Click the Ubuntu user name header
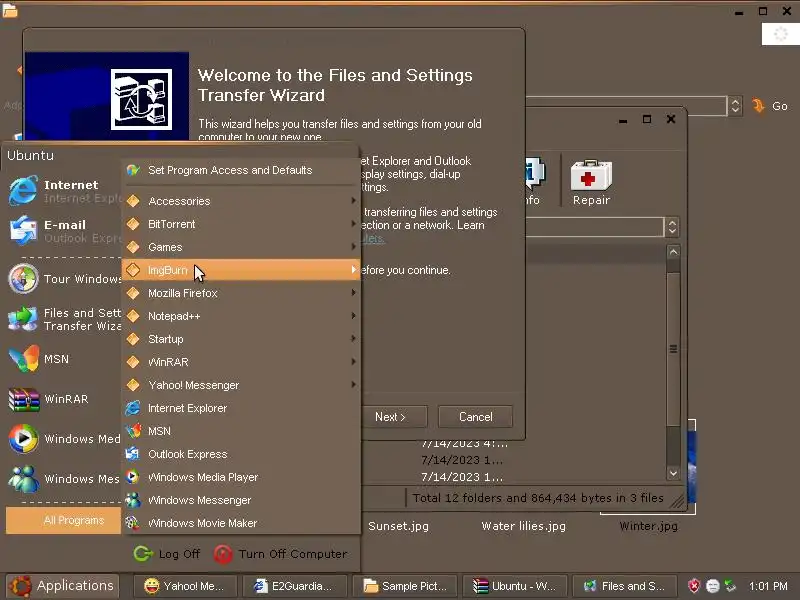Image resolution: width=800 pixels, height=600 pixels. 30,155
